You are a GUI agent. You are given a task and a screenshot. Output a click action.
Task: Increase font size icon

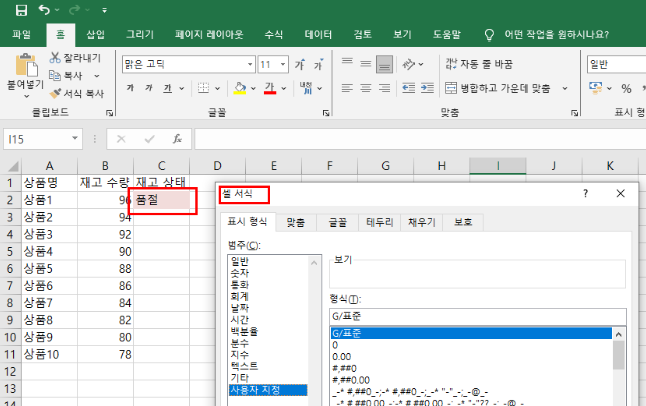(x=300, y=64)
